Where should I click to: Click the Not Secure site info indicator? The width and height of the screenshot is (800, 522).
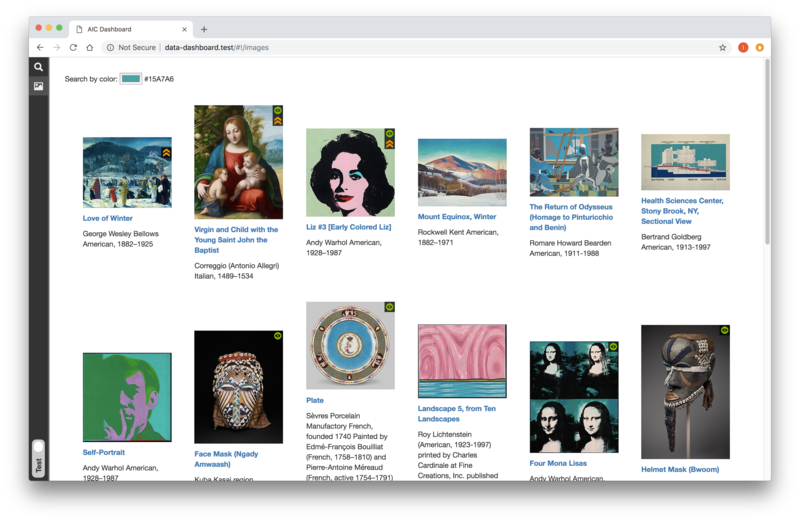[x=131, y=47]
